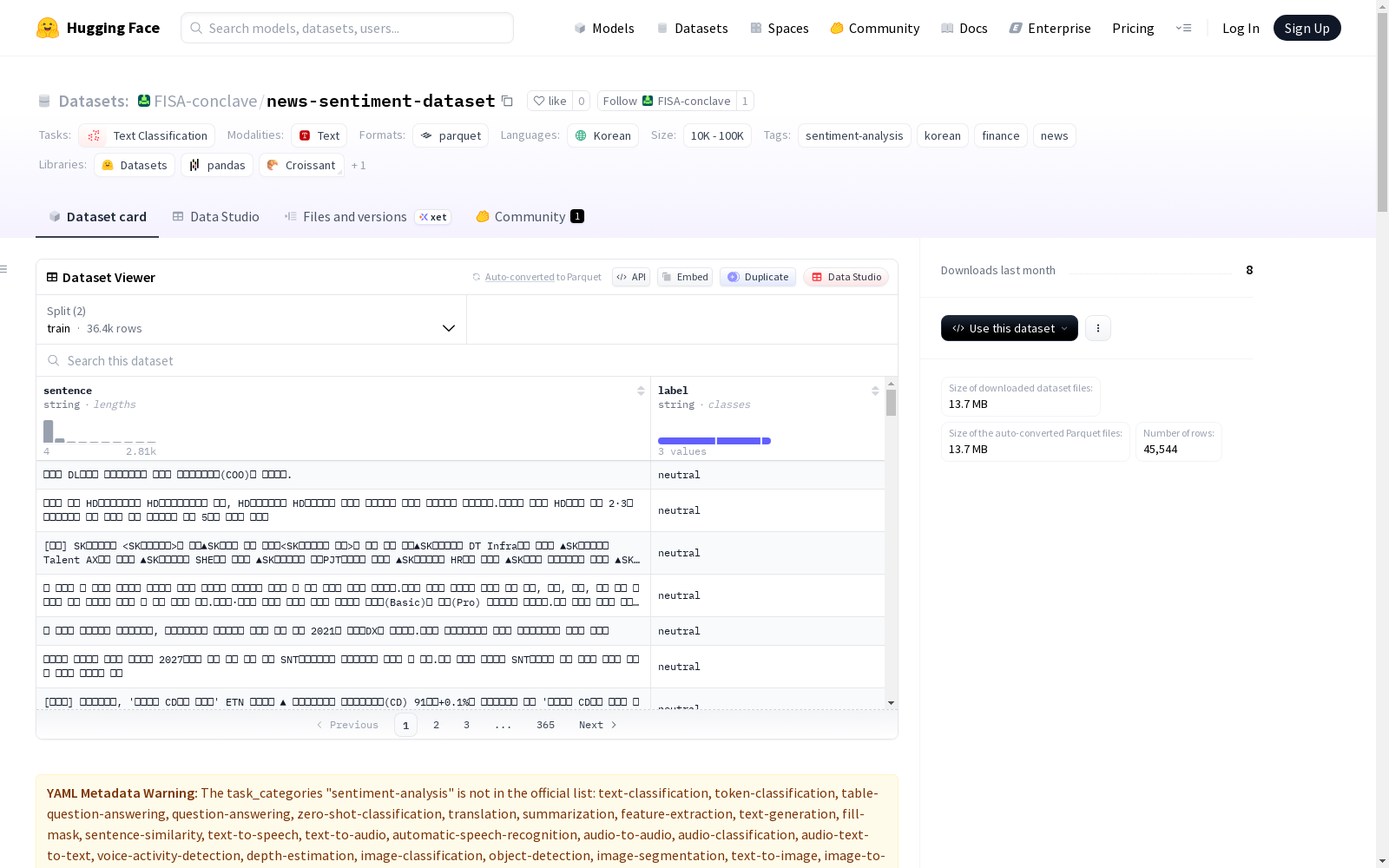The width and height of the screenshot is (1389, 868).
Task: Open the navigation more-menu icon
Action: [x=1183, y=28]
